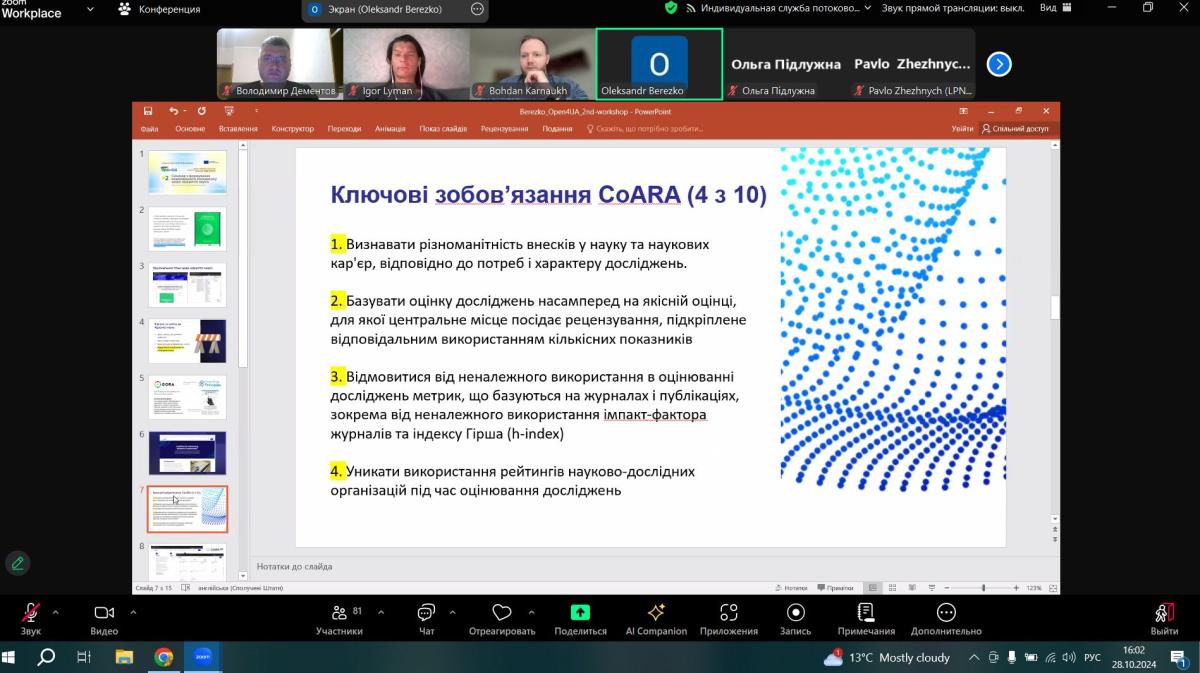
Task: Open the Participants panel in Zoom
Action: [339, 618]
